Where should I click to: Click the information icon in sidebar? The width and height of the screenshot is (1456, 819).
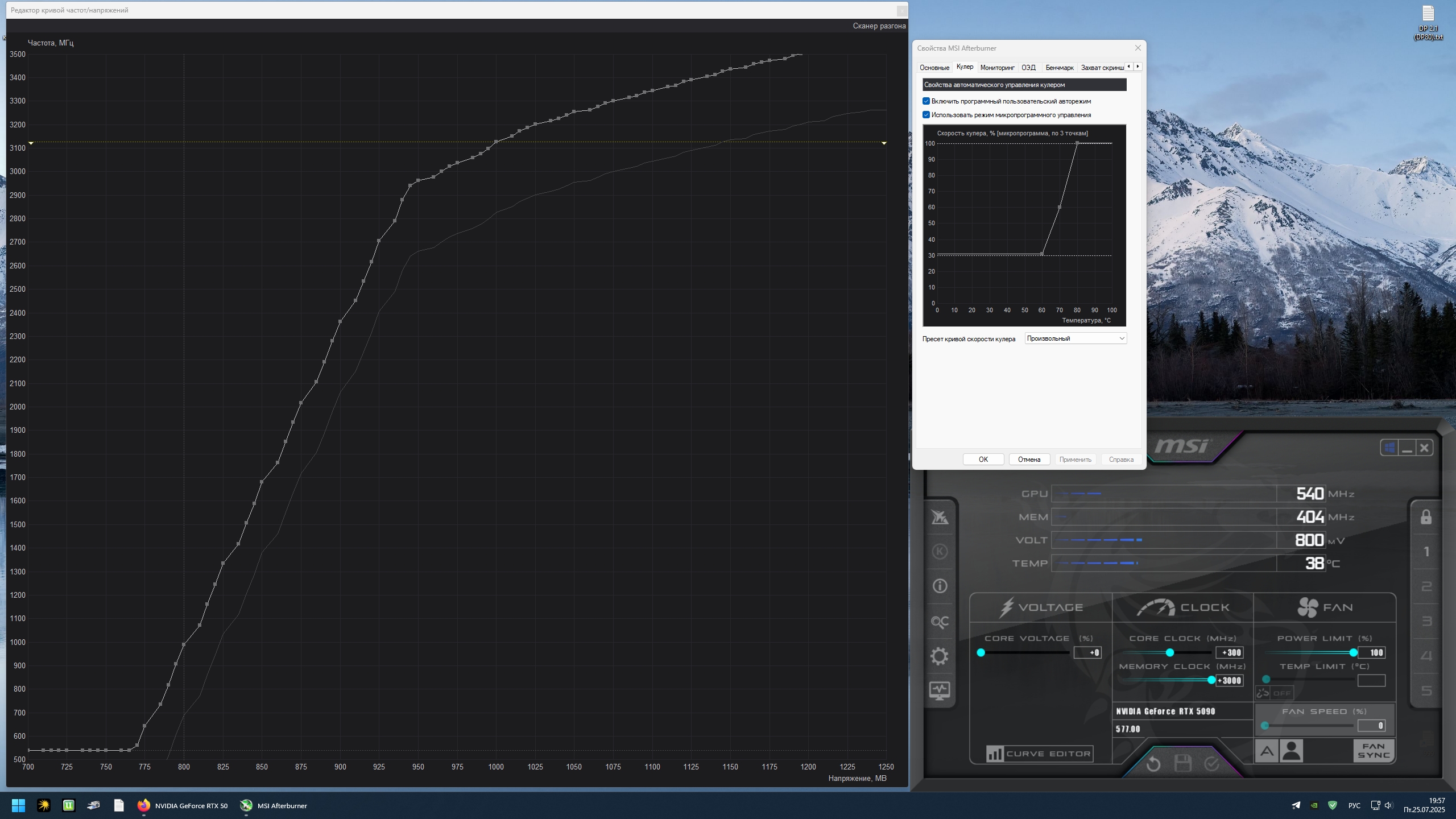pos(940,586)
